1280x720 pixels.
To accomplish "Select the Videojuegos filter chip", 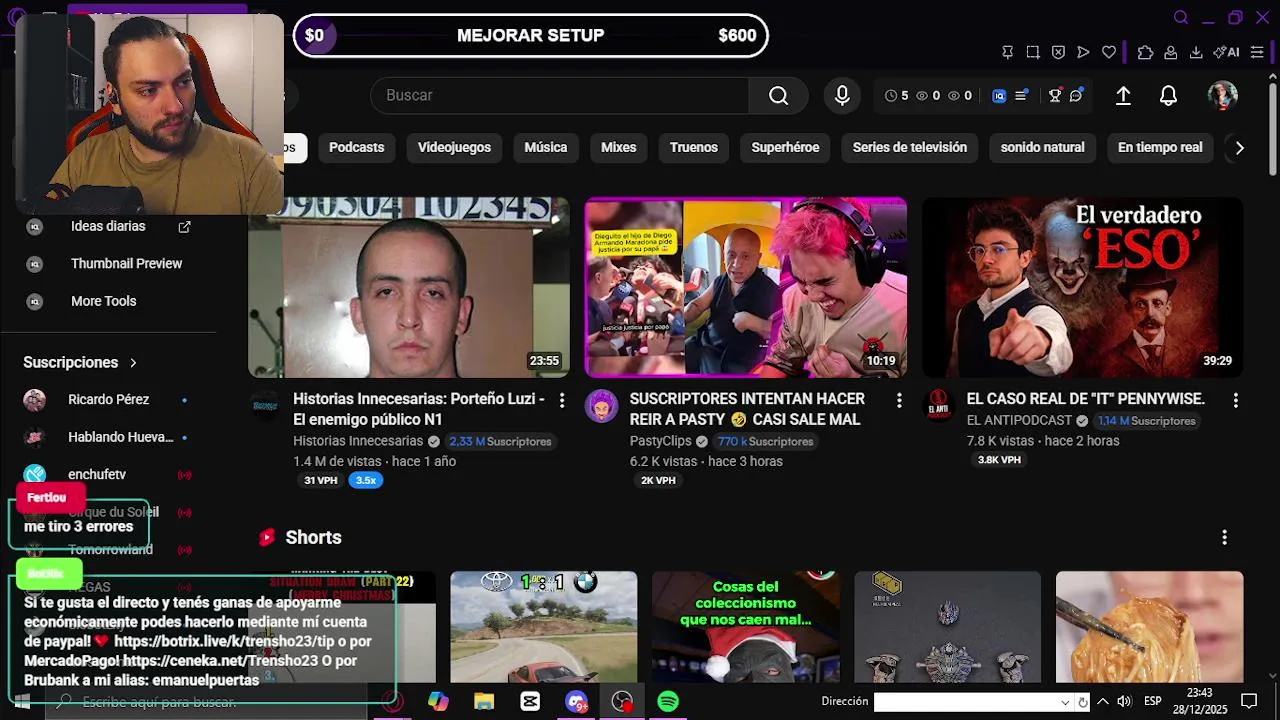I will [454, 147].
